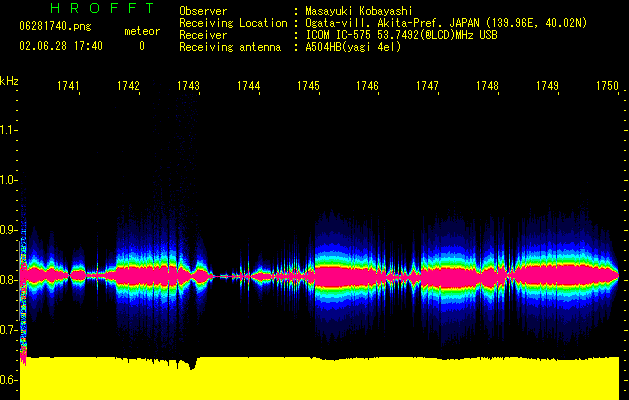629x400 pixels.
Task: Click the kHz axis unit label
Action: pyautogui.click(x=9, y=81)
